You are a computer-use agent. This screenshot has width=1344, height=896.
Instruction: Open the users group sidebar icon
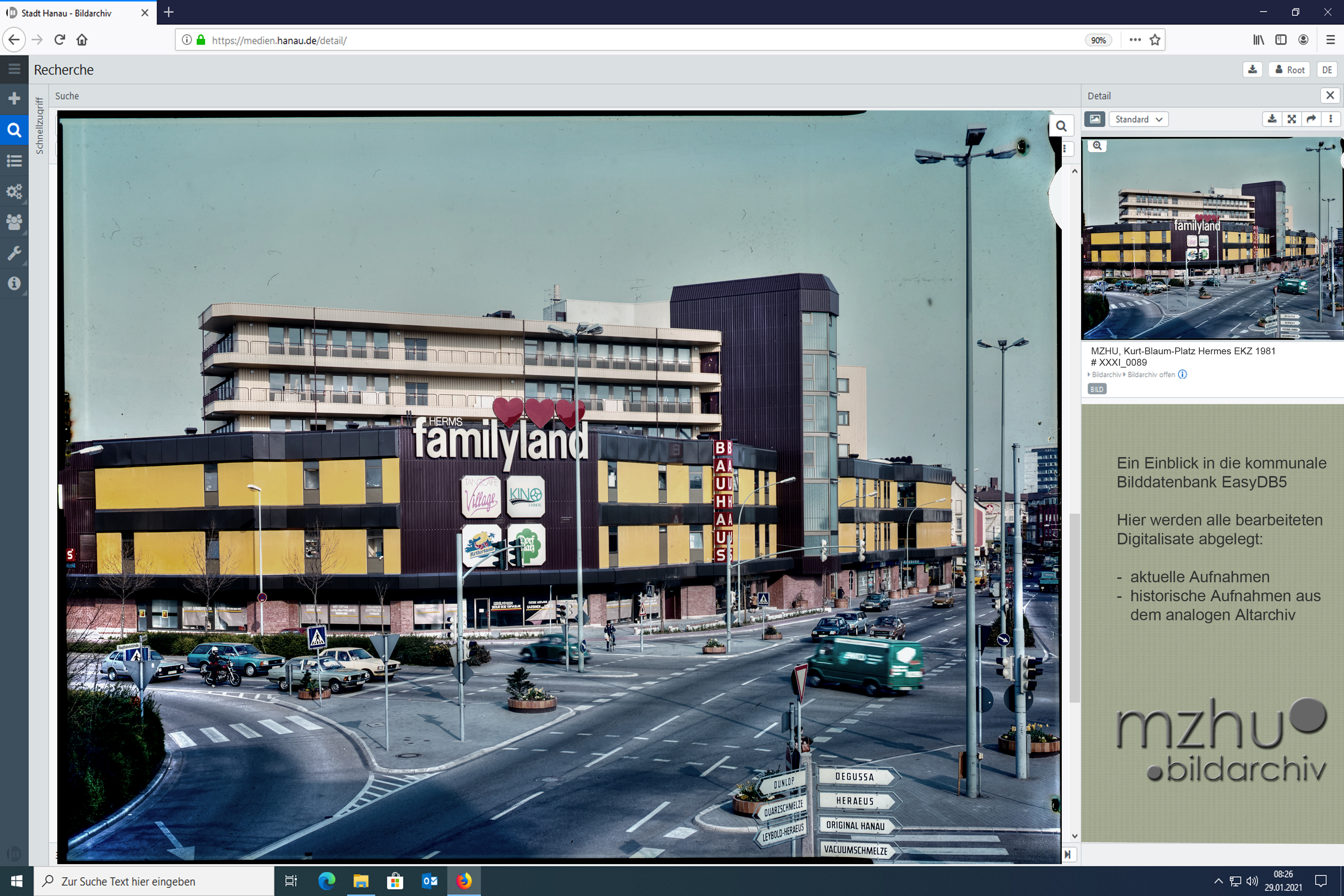(14, 222)
